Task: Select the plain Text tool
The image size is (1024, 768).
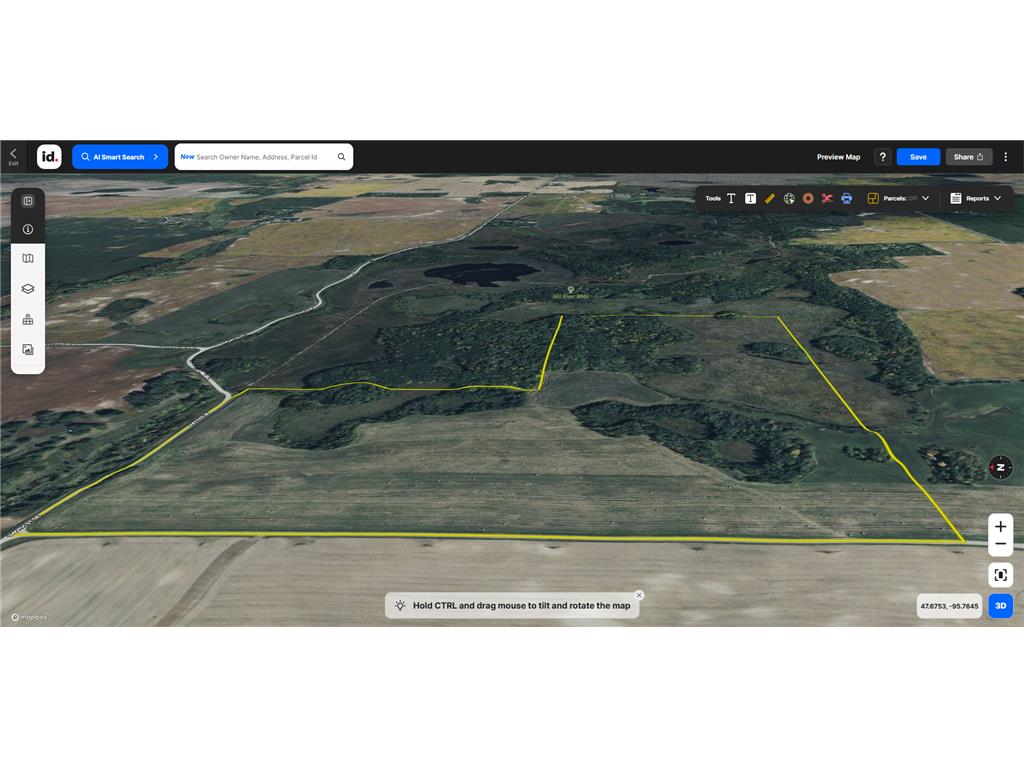Action: click(x=731, y=199)
